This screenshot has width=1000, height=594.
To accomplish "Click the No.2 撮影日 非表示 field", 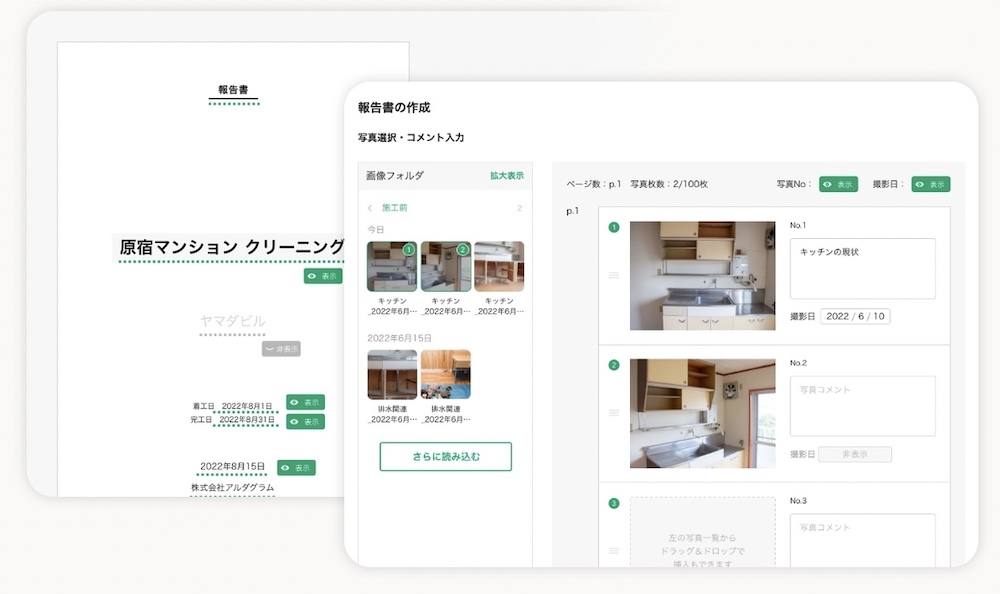I will tap(855, 454).
